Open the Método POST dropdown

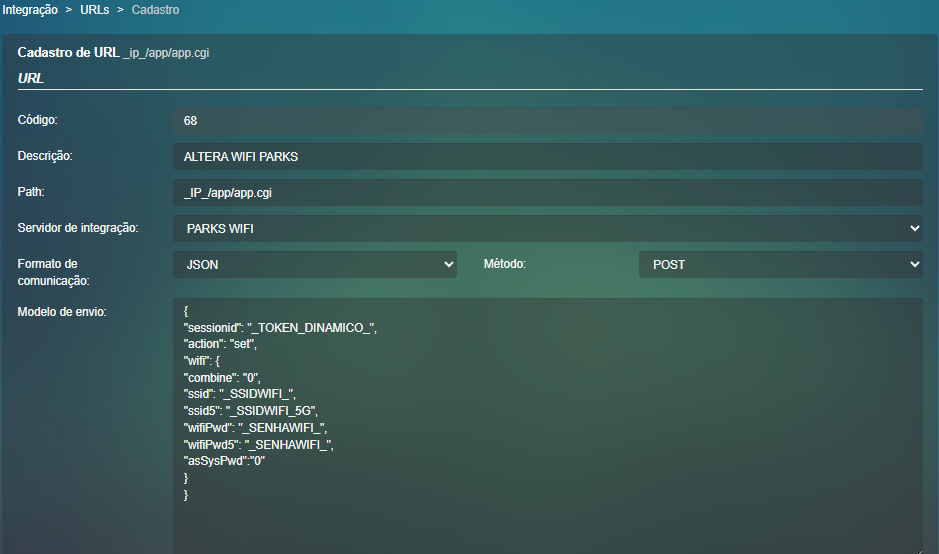(x=780, y=265)
